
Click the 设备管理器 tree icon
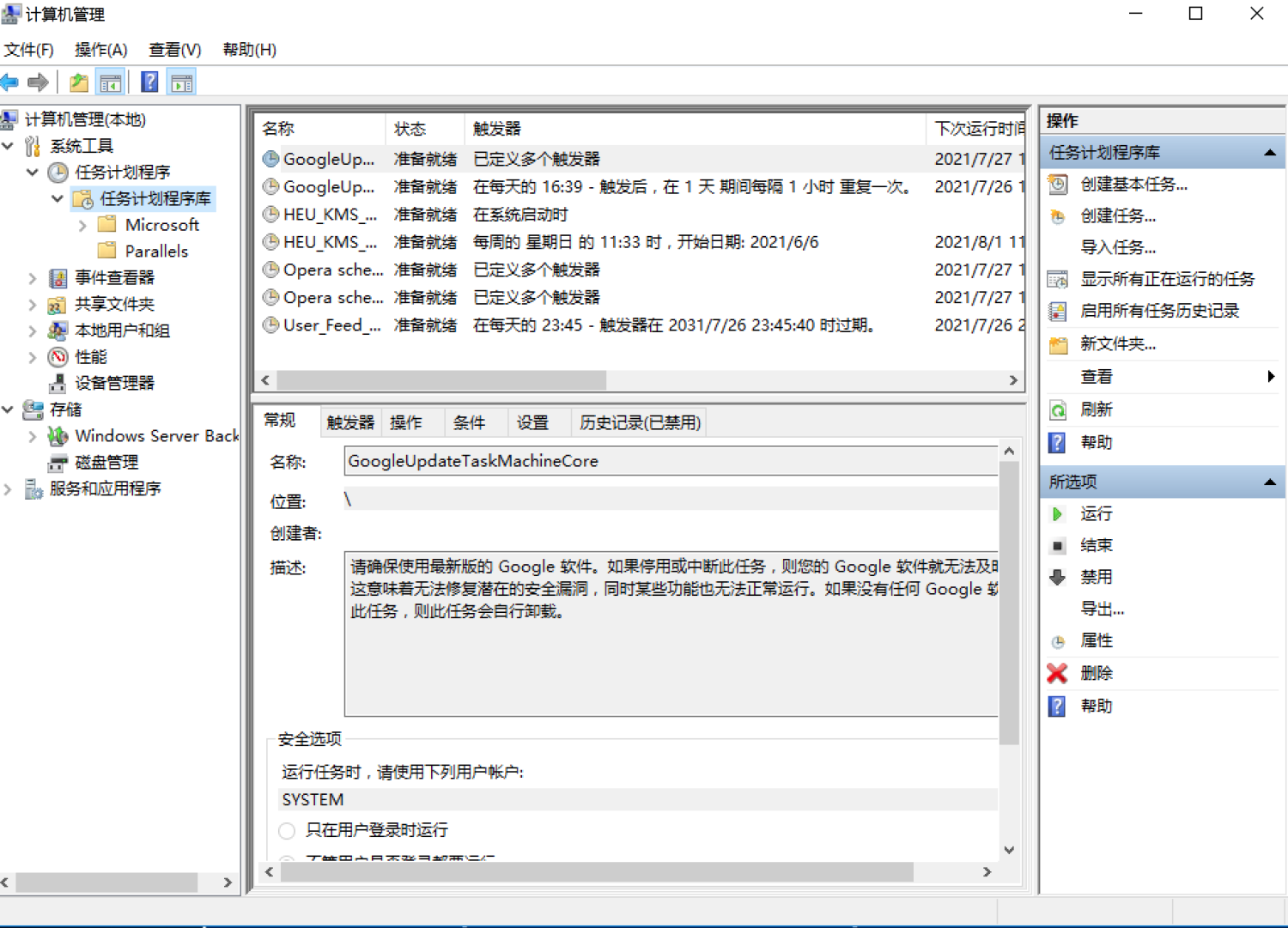[58, 384]
